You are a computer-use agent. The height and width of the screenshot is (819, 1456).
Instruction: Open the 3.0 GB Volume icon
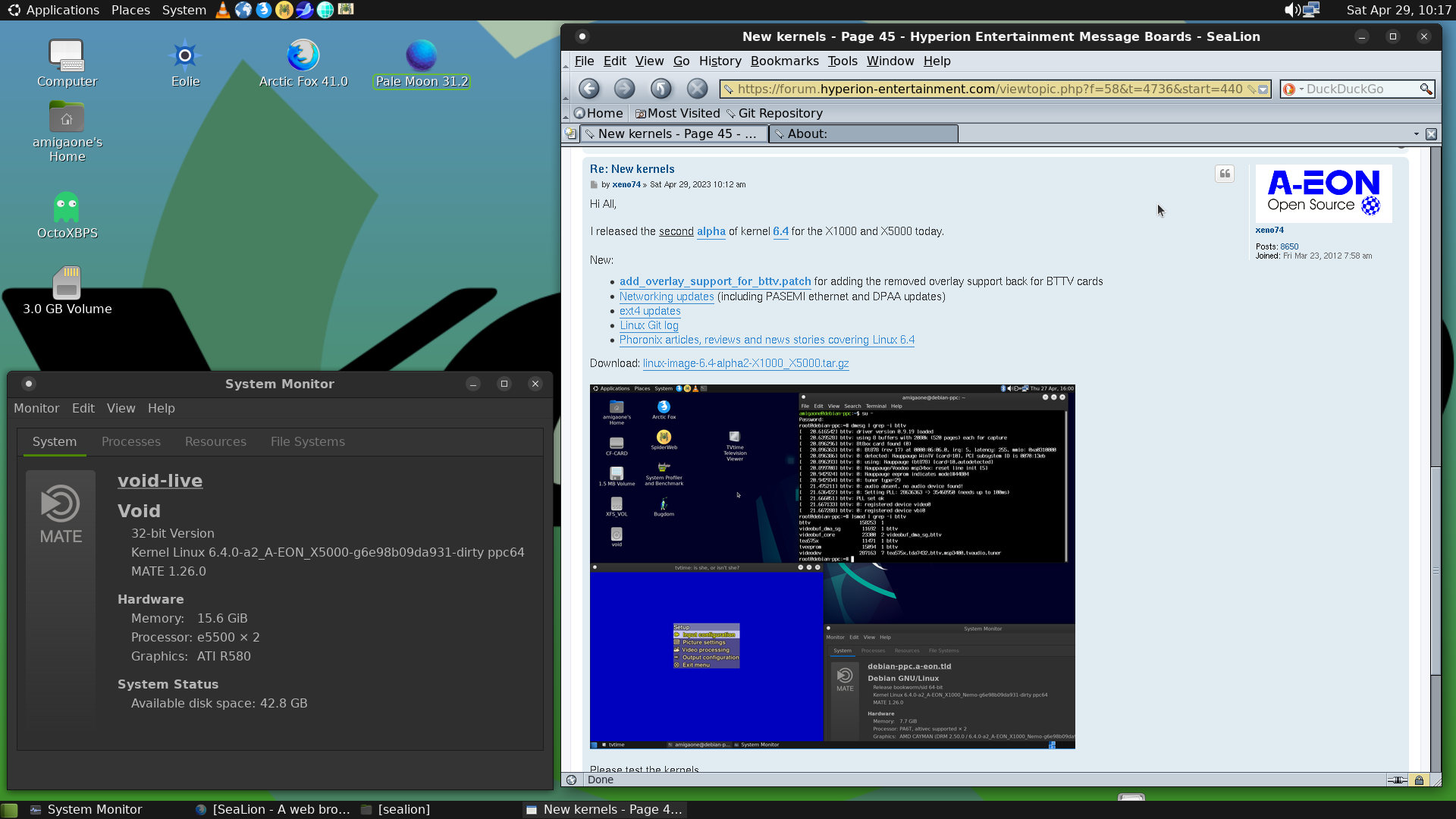[67, 290]
